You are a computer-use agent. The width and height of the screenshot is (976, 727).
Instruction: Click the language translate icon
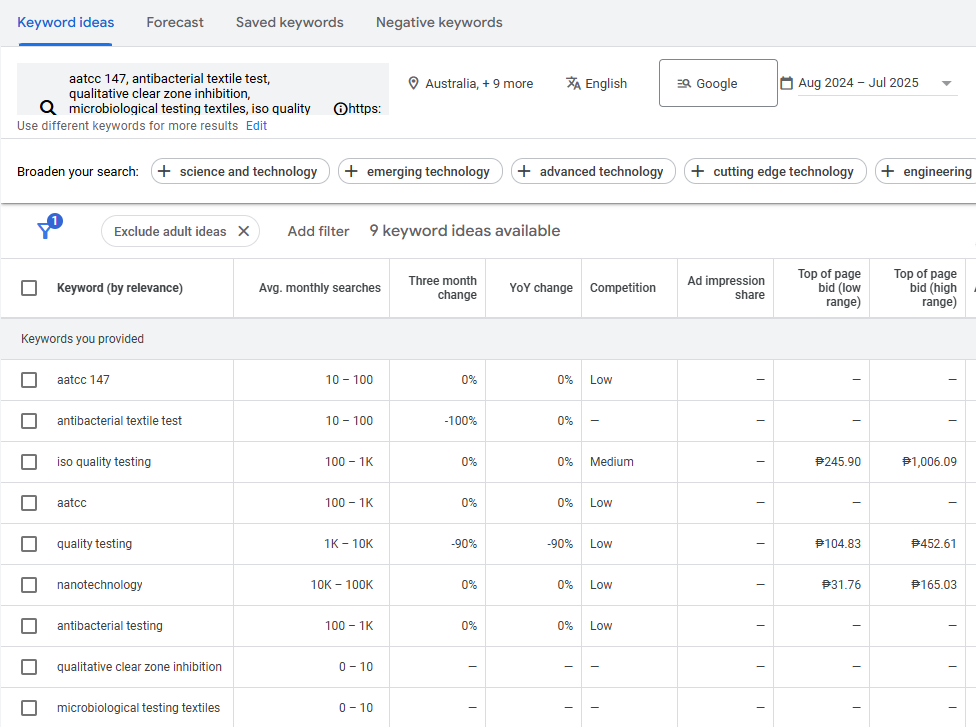573,83
